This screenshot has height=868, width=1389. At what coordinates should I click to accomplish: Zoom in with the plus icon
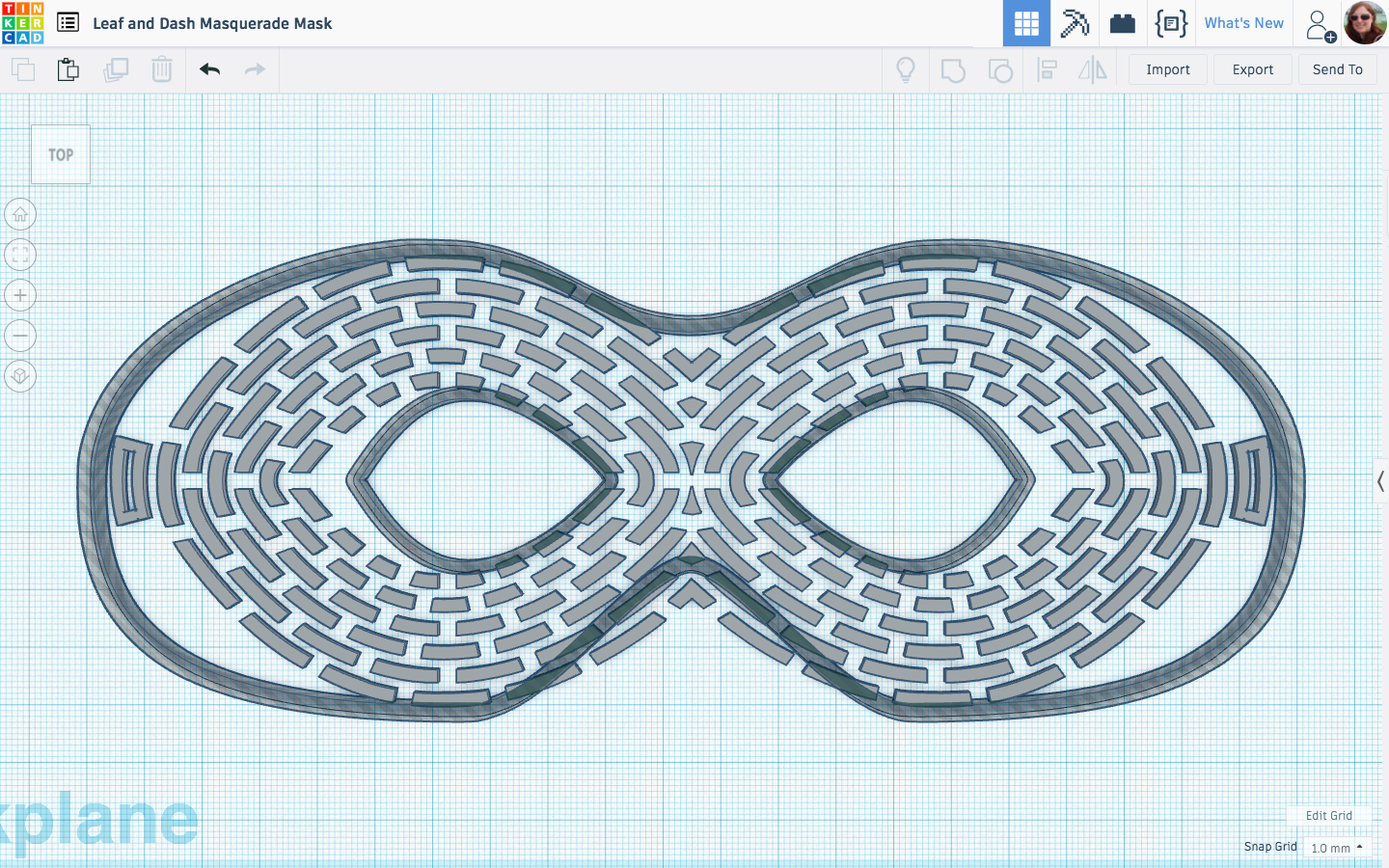click(20, 294)
